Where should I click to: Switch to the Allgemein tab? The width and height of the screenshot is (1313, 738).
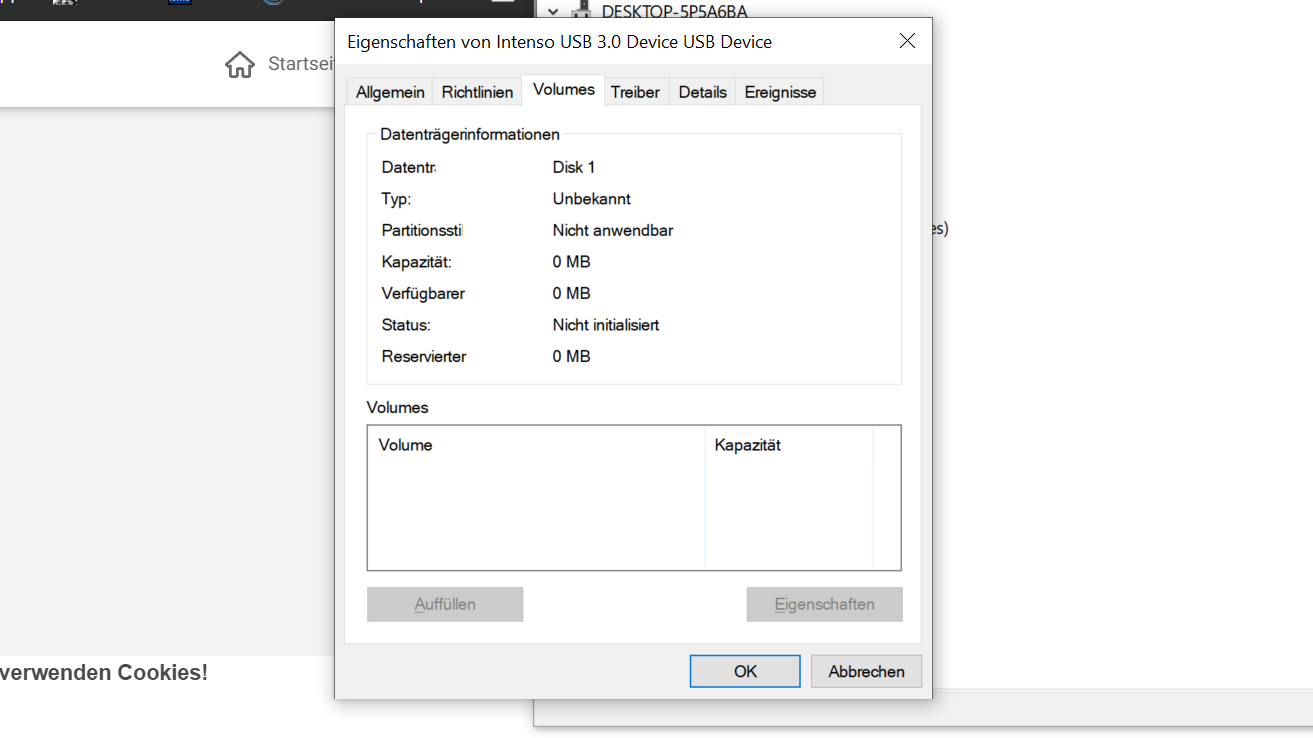point(390,92)
